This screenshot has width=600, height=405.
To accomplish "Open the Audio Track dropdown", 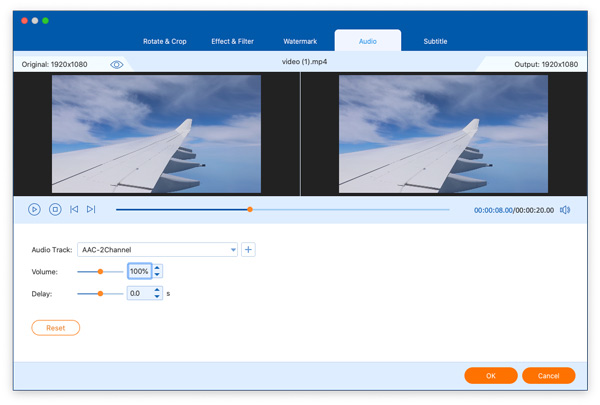I will (233, 250).
